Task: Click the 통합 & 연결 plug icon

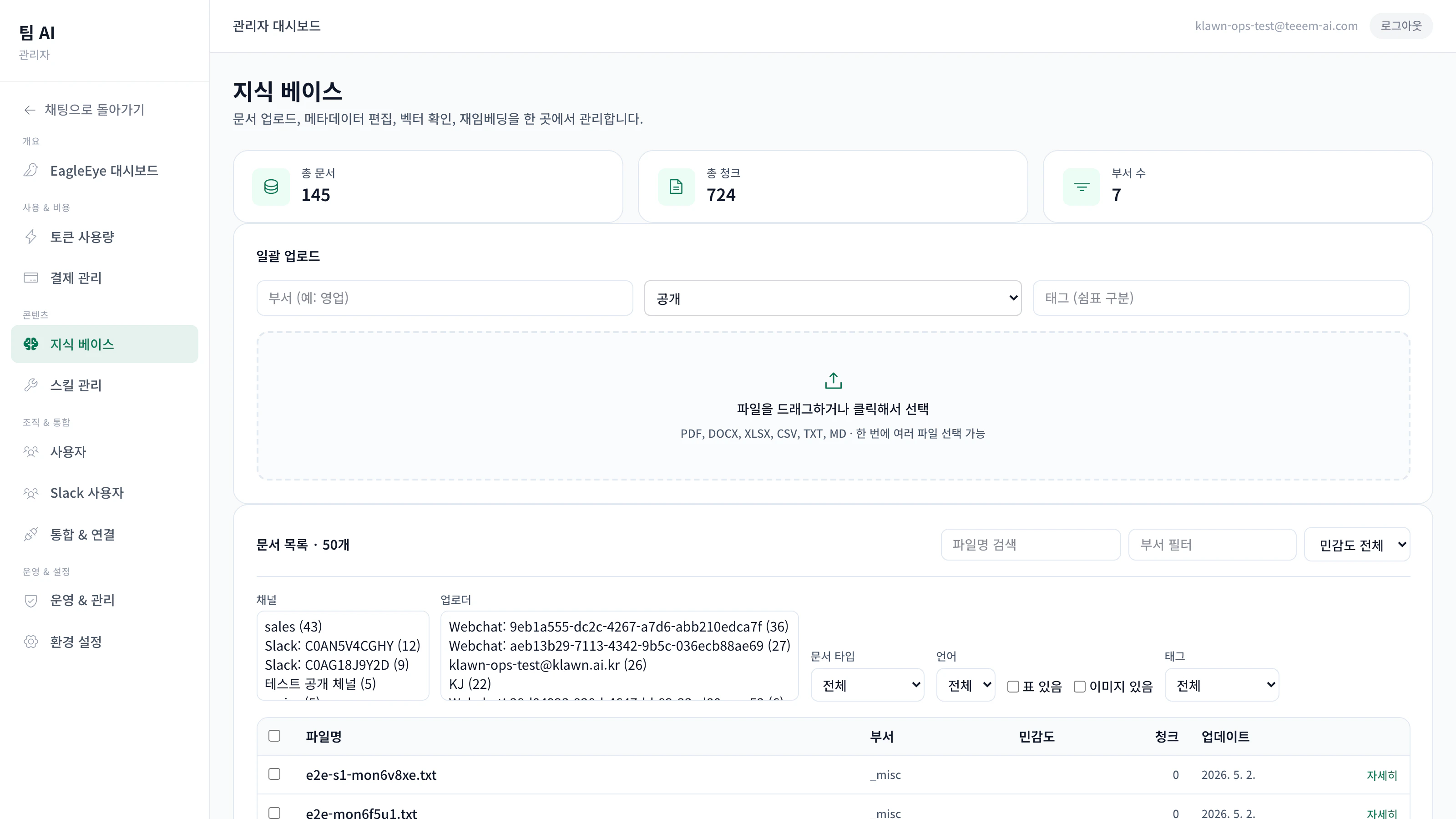Action: (30, 534)
